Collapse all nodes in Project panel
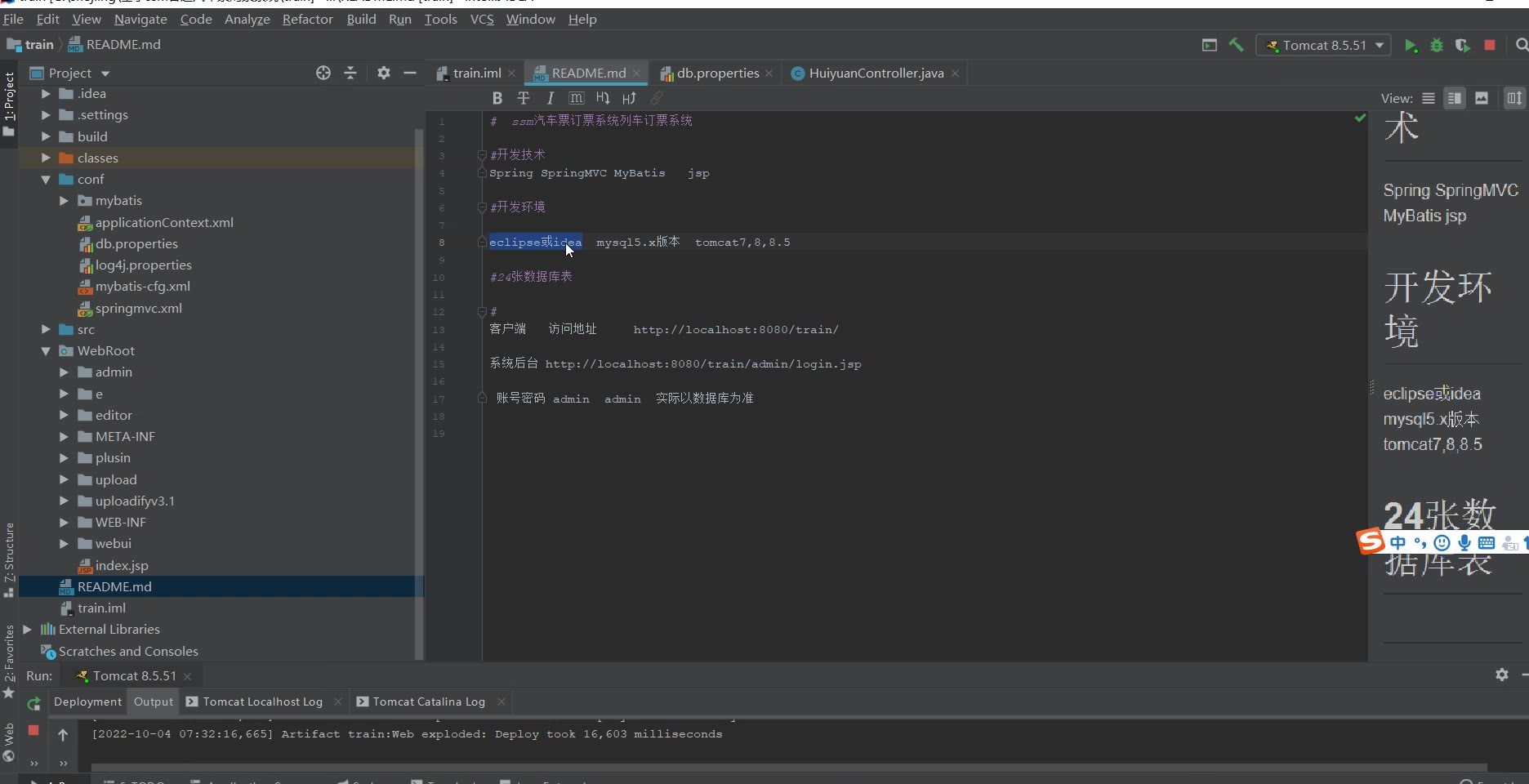This screenshot has height=784, width=1529. pos(350,73)
